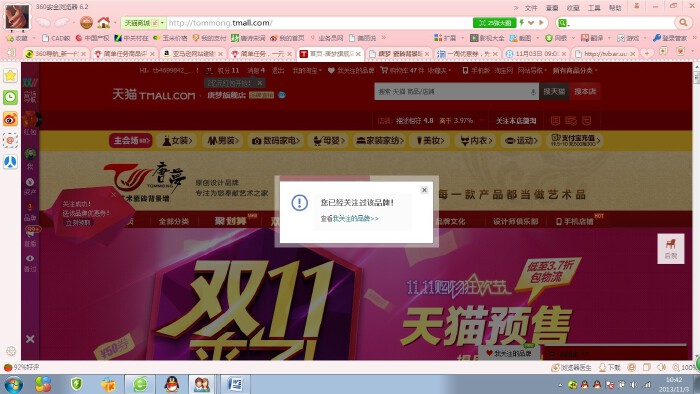This screenshot has width=700, height=394.
Task: Open the 数码家电 category
Action: [276, 141]
